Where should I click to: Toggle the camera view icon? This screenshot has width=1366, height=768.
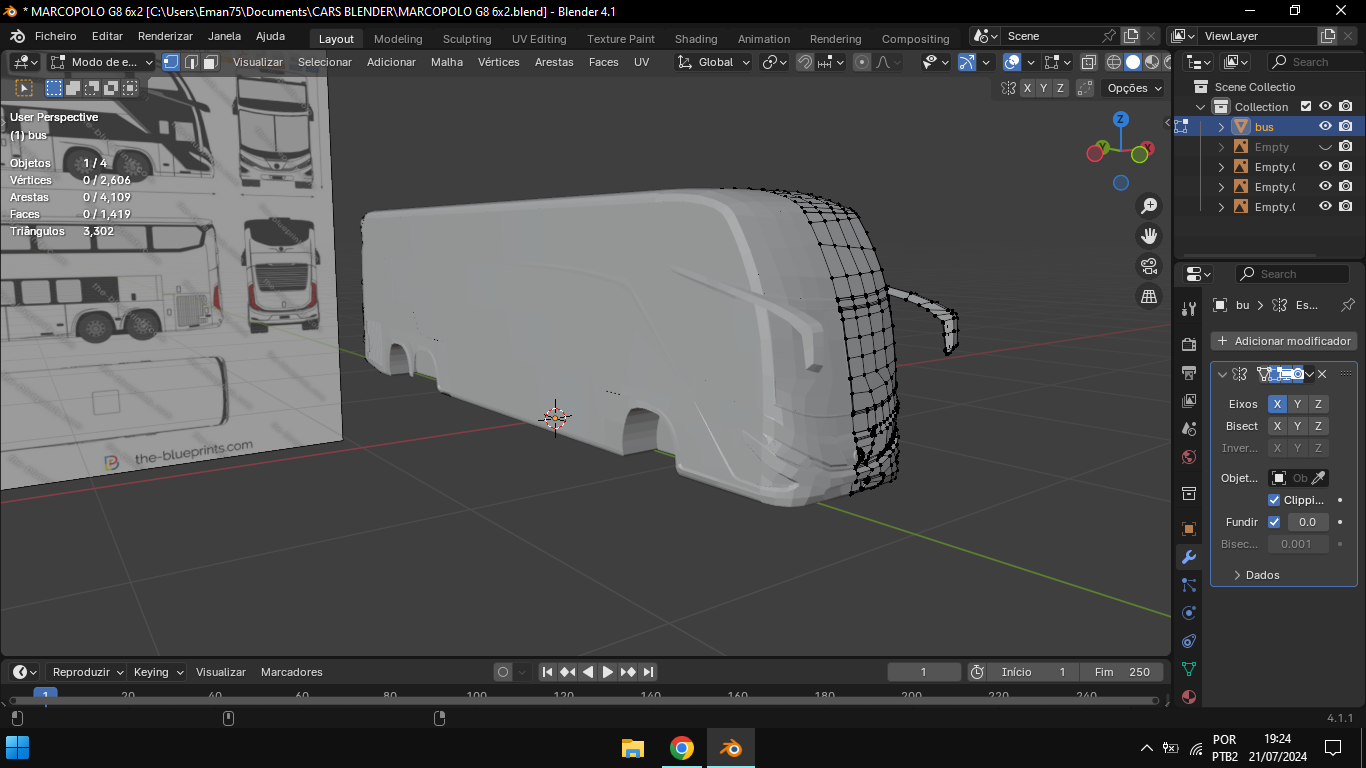[x=1149, y=266]
